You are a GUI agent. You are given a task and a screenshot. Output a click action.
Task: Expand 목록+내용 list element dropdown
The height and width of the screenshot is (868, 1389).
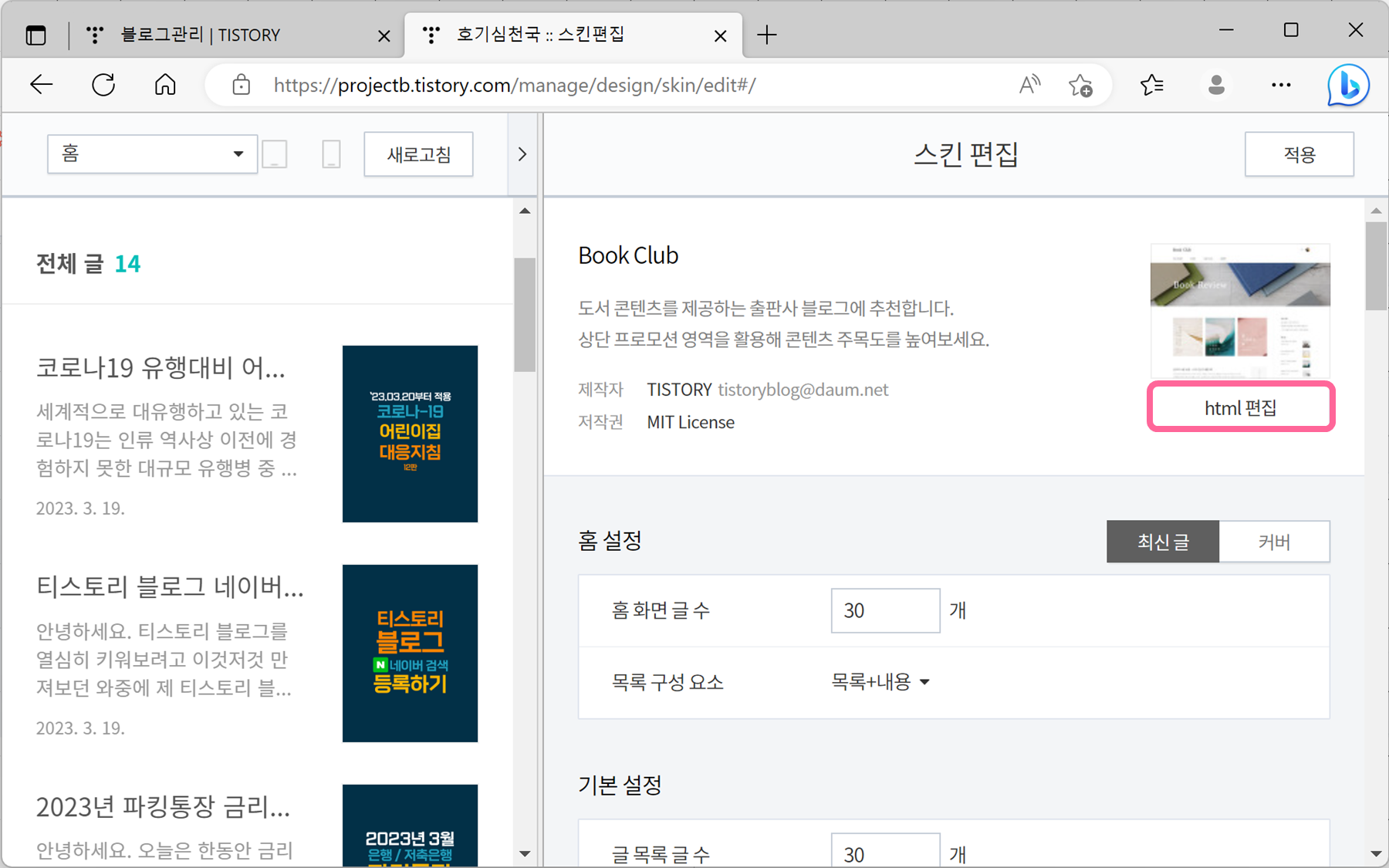tap(880, 682)
